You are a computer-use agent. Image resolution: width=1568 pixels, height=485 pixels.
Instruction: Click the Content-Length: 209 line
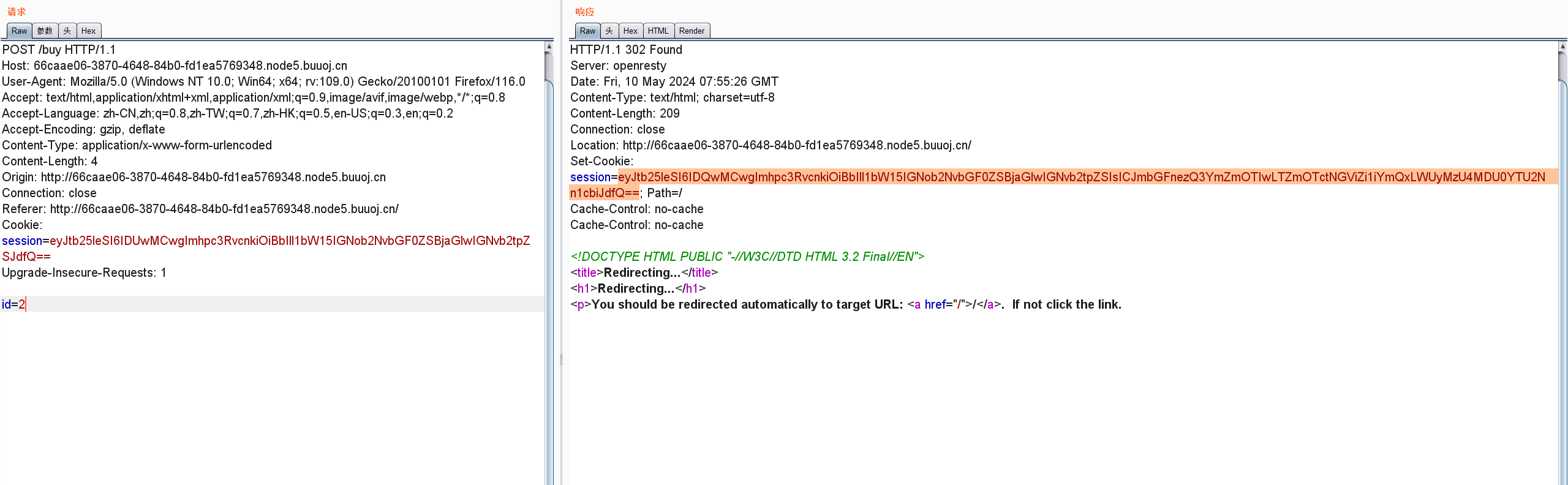coord(625,113)
